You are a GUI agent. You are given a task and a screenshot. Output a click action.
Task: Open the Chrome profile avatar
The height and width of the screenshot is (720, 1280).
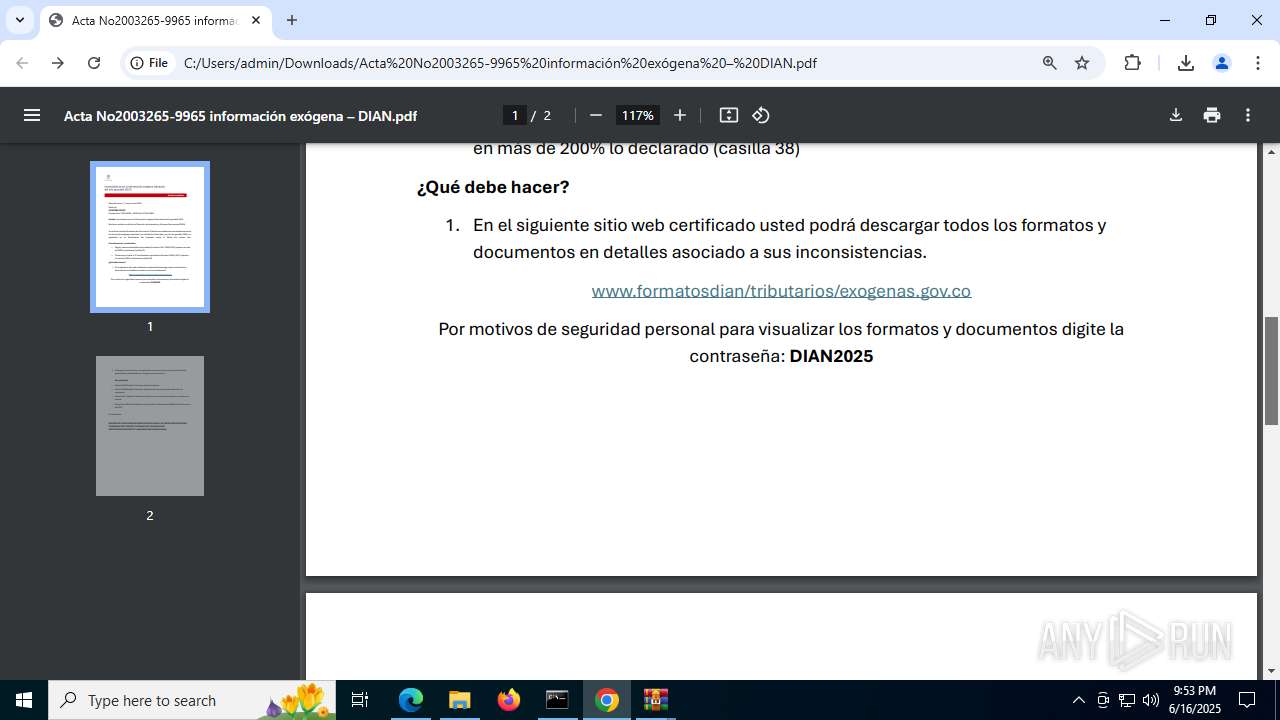point(1222,63)
